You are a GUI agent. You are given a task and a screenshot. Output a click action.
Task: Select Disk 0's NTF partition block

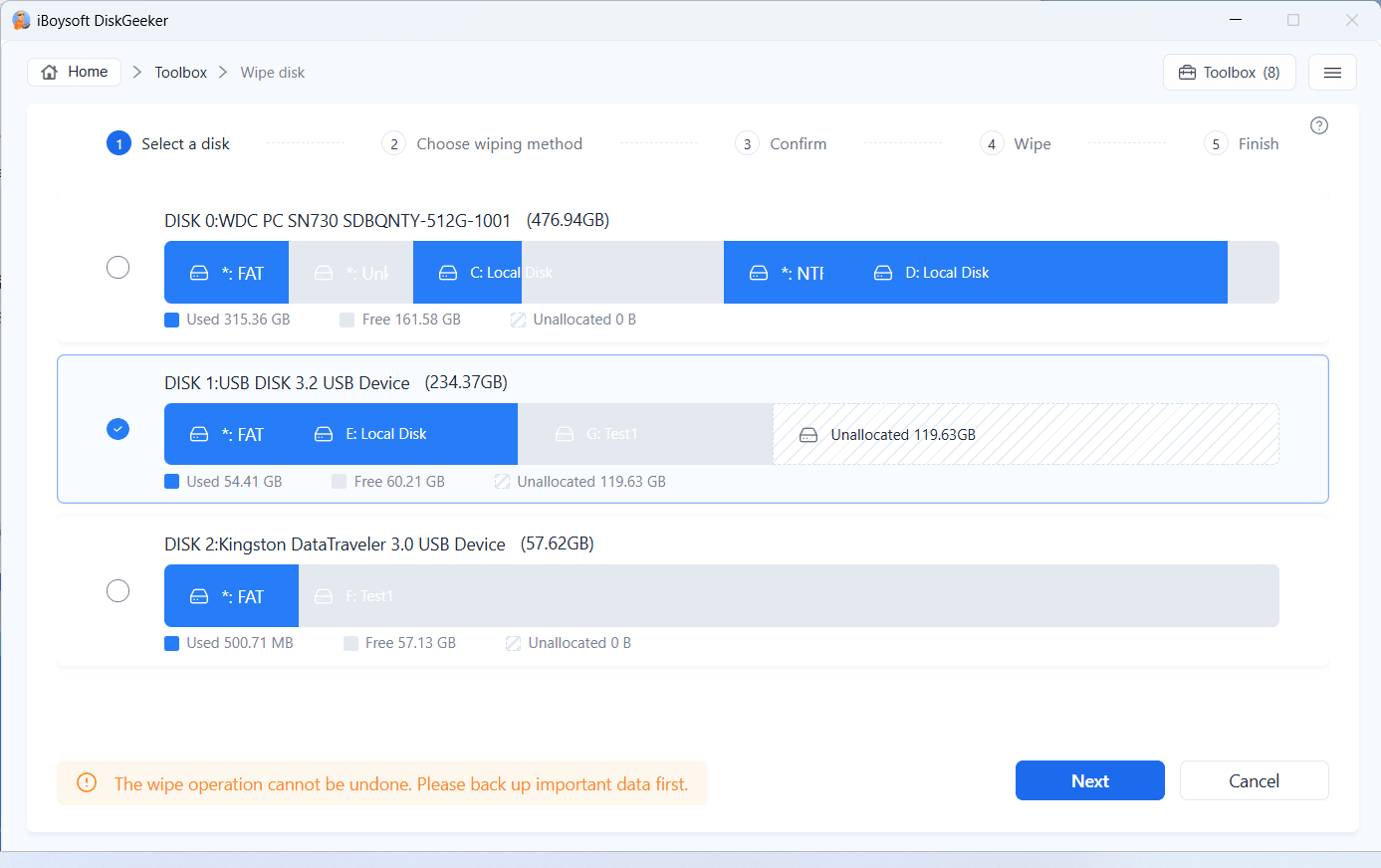pos(787,273)
